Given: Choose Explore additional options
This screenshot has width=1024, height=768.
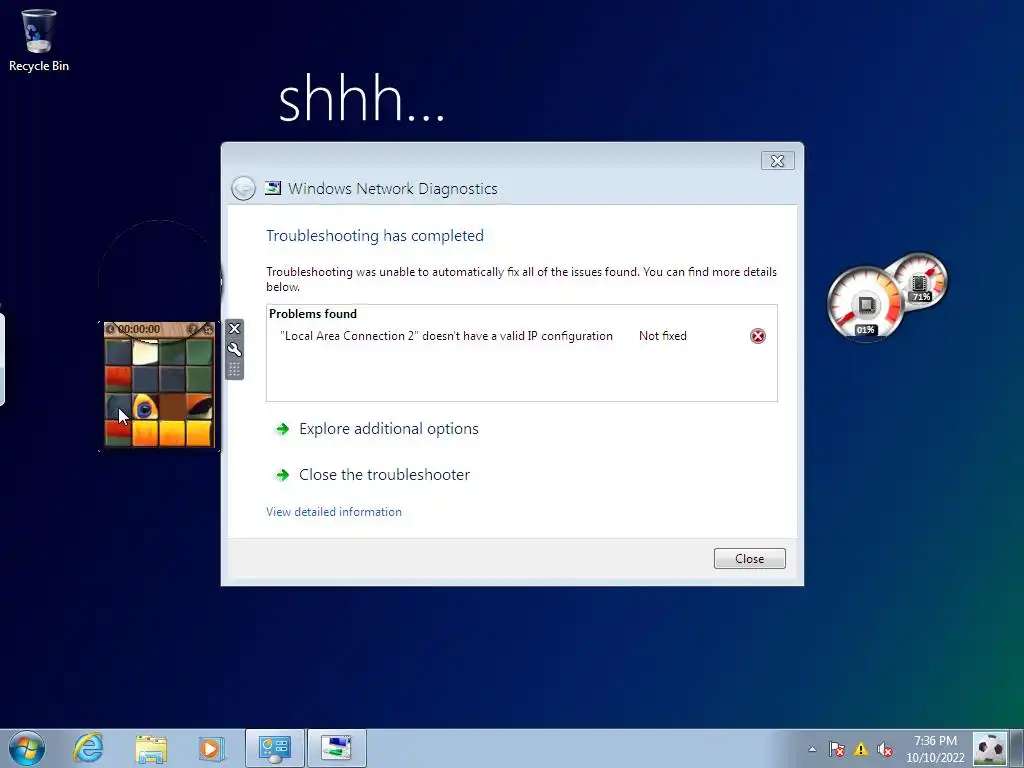Looking at the screenshot, I should pos(389,429).
